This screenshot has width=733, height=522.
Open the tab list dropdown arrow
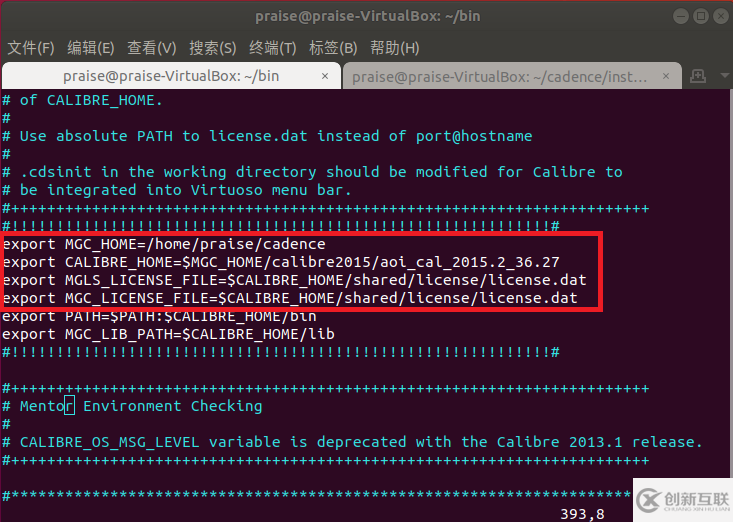tap(725, 75)
